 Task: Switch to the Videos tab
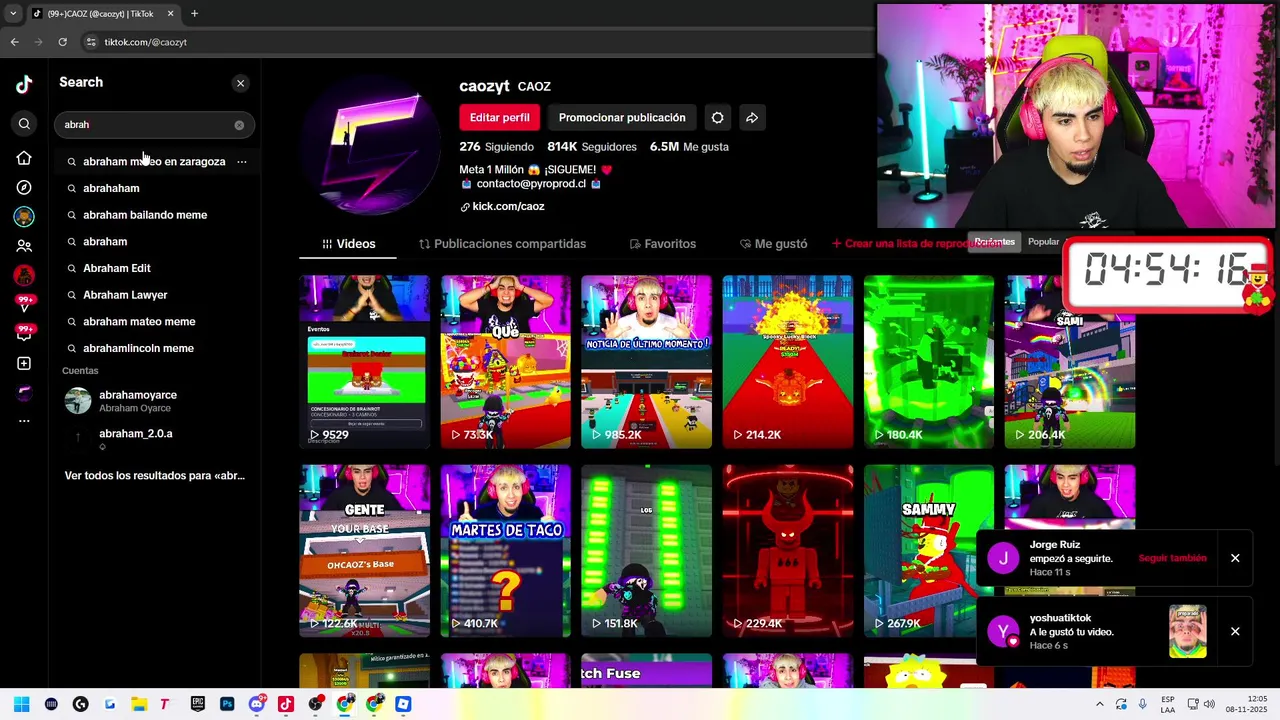[348, 244]
